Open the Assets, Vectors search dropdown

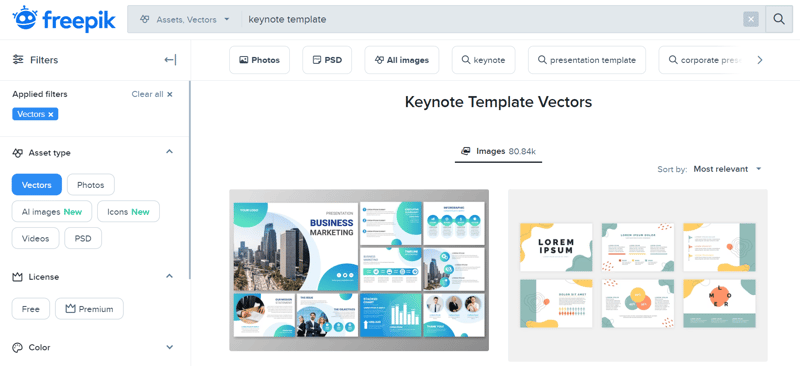point(185,19)
